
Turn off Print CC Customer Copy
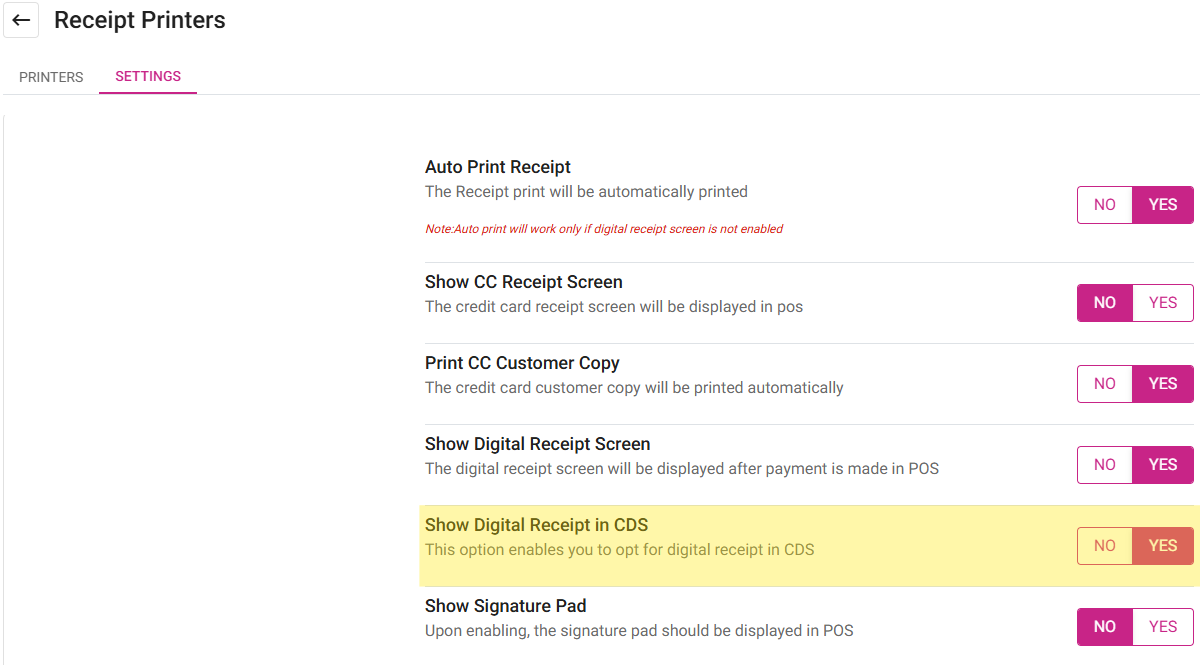point(1105,384)
